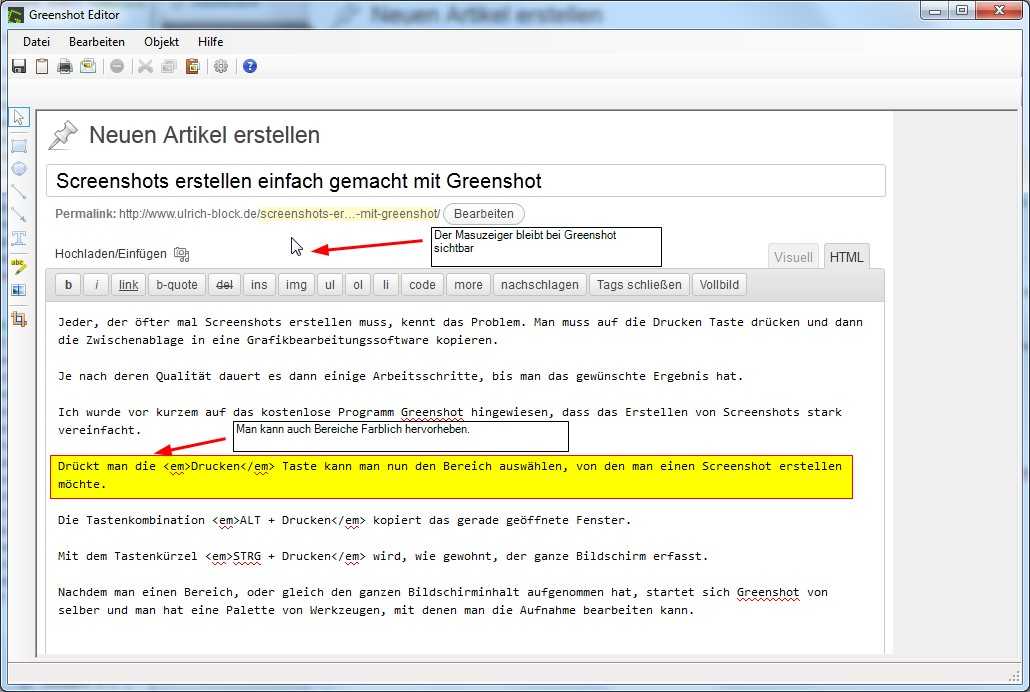Image resolution: width=1030 pixels, height=692 pixels.
Task: Click the underlined word 'Greenshot' after 'kostenlose Programm'
Action: [x=432, y=413]
